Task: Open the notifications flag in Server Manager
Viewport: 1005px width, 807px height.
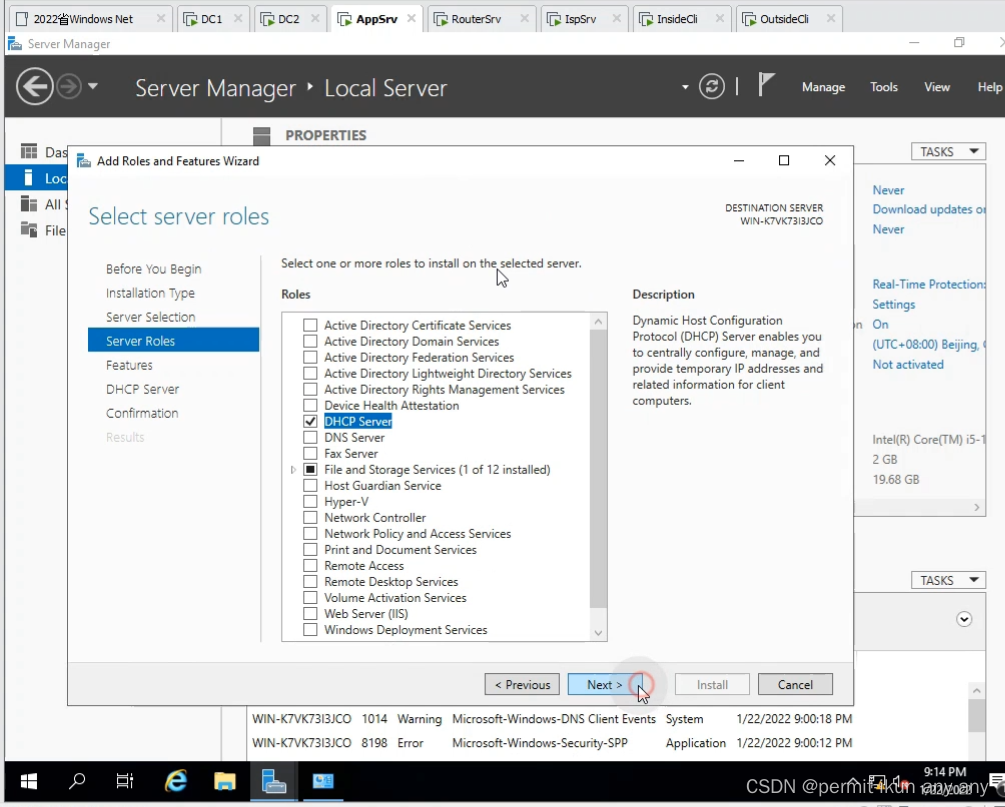Action: click(x=766, y=84)
